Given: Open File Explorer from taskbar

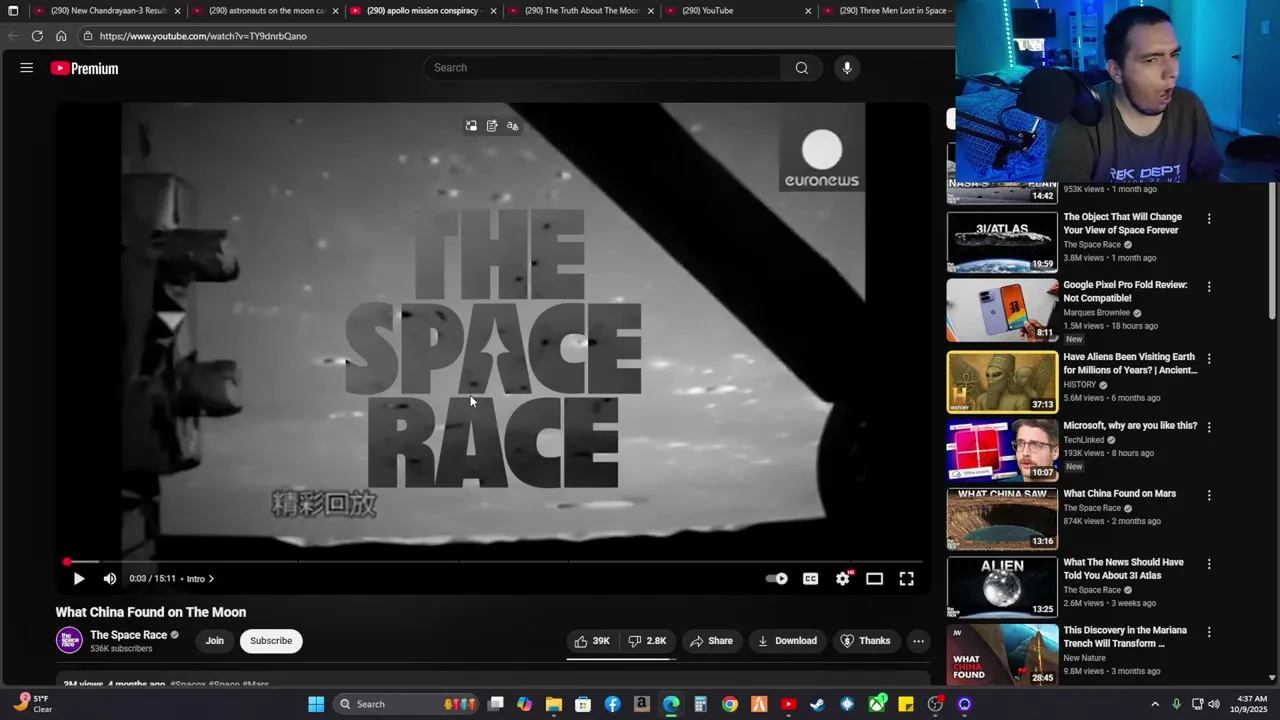Looking at the screenshot, I should pos(554,704).
